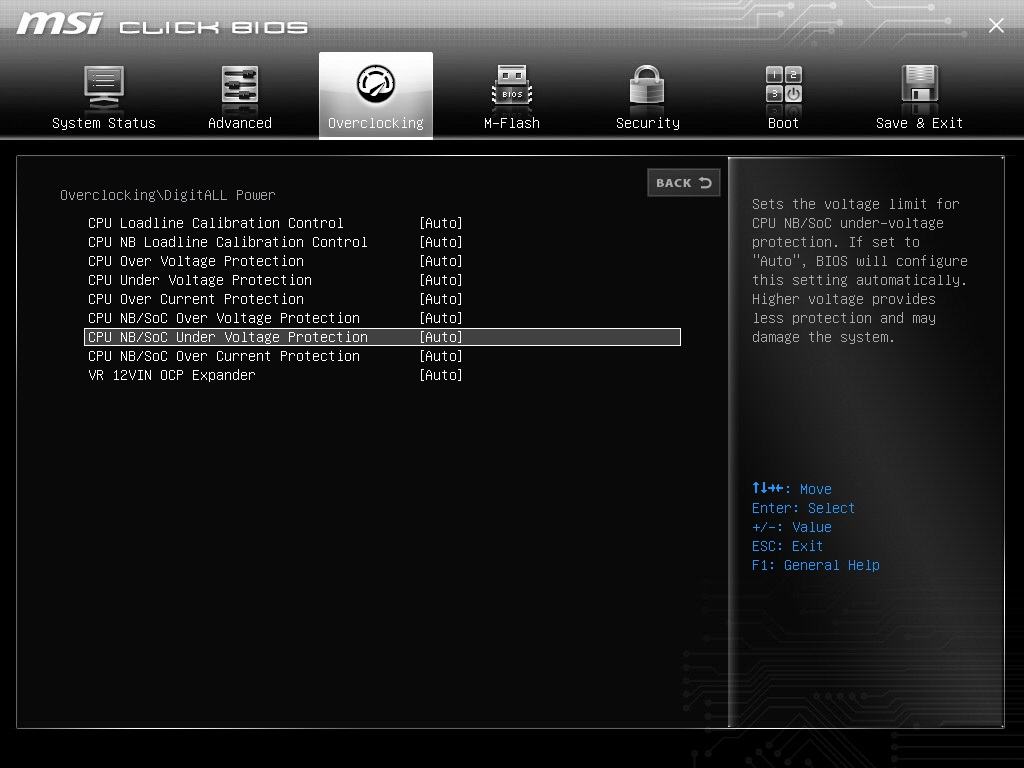1024x768 pixels.
Task: Change CPU Over Current Protection value
Action: click(441, 299)
